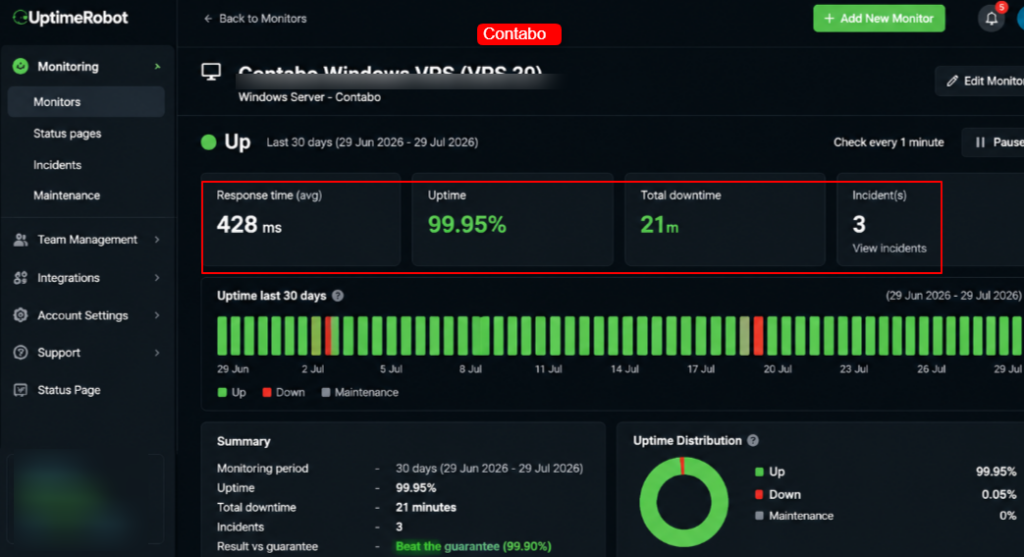The image size is (1024, 557).
Task: Open the notifications bell
Action: [991, 18]
